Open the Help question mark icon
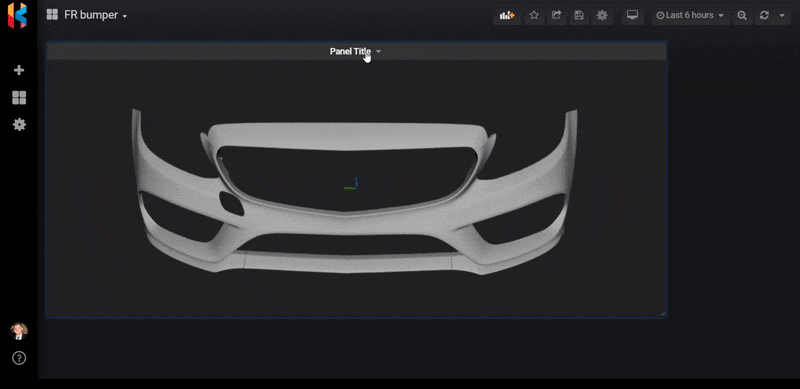This screenshot has width=800, height=389. [19, 358]
